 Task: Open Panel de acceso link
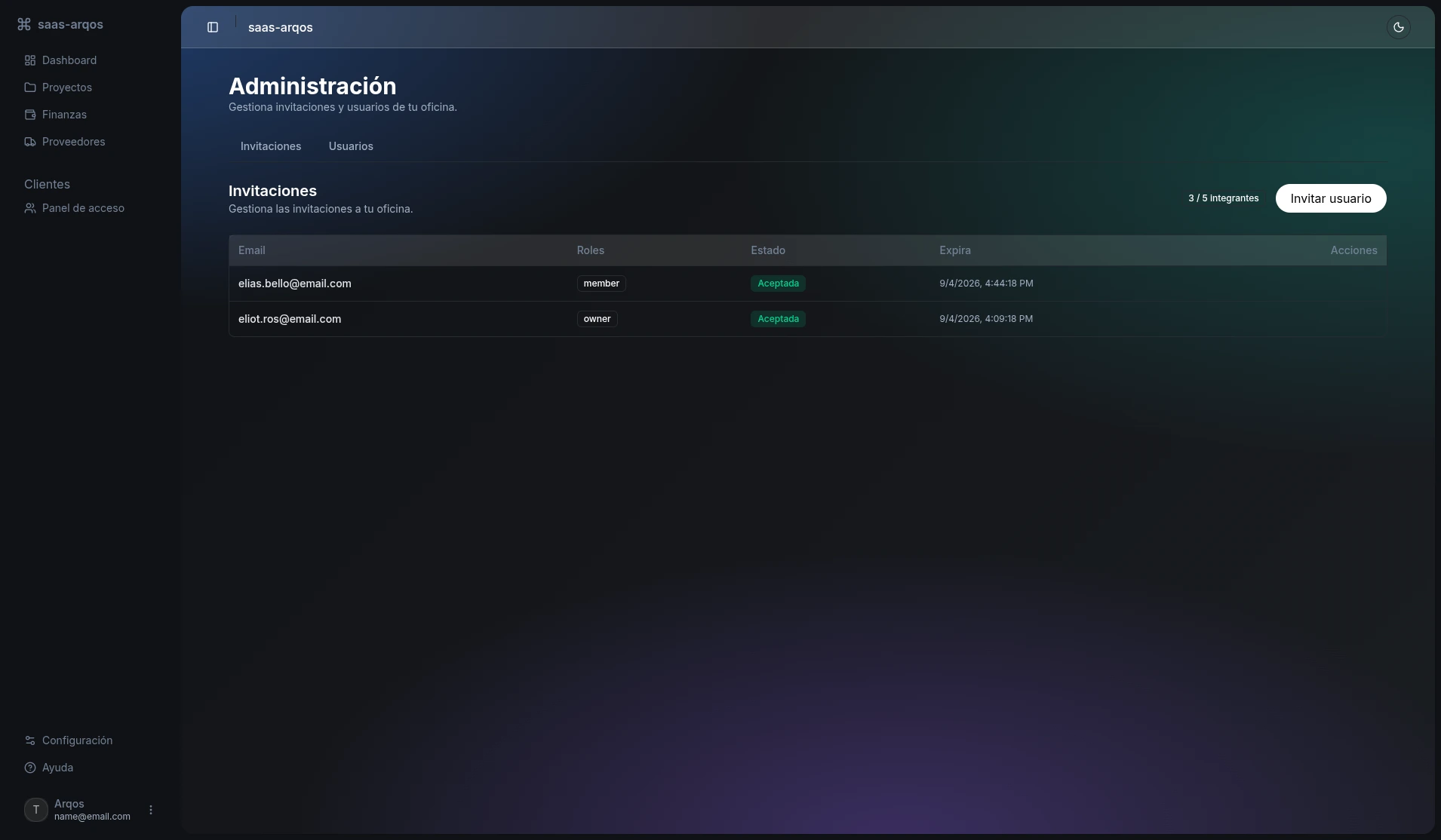coord(91,208)
